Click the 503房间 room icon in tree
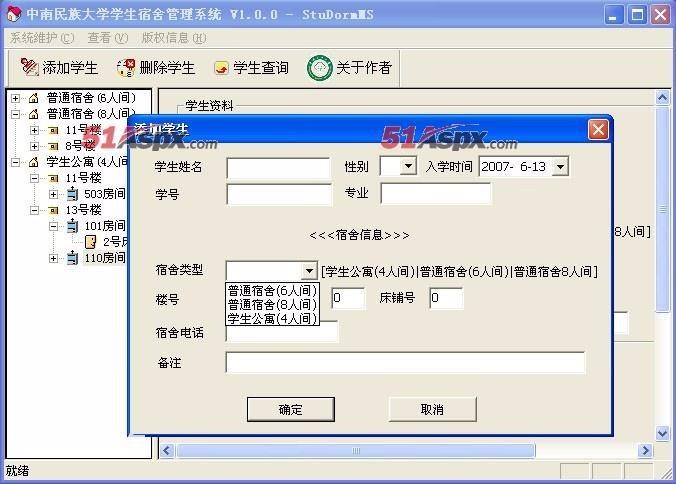The image size is (676, 484). point(72,194)
